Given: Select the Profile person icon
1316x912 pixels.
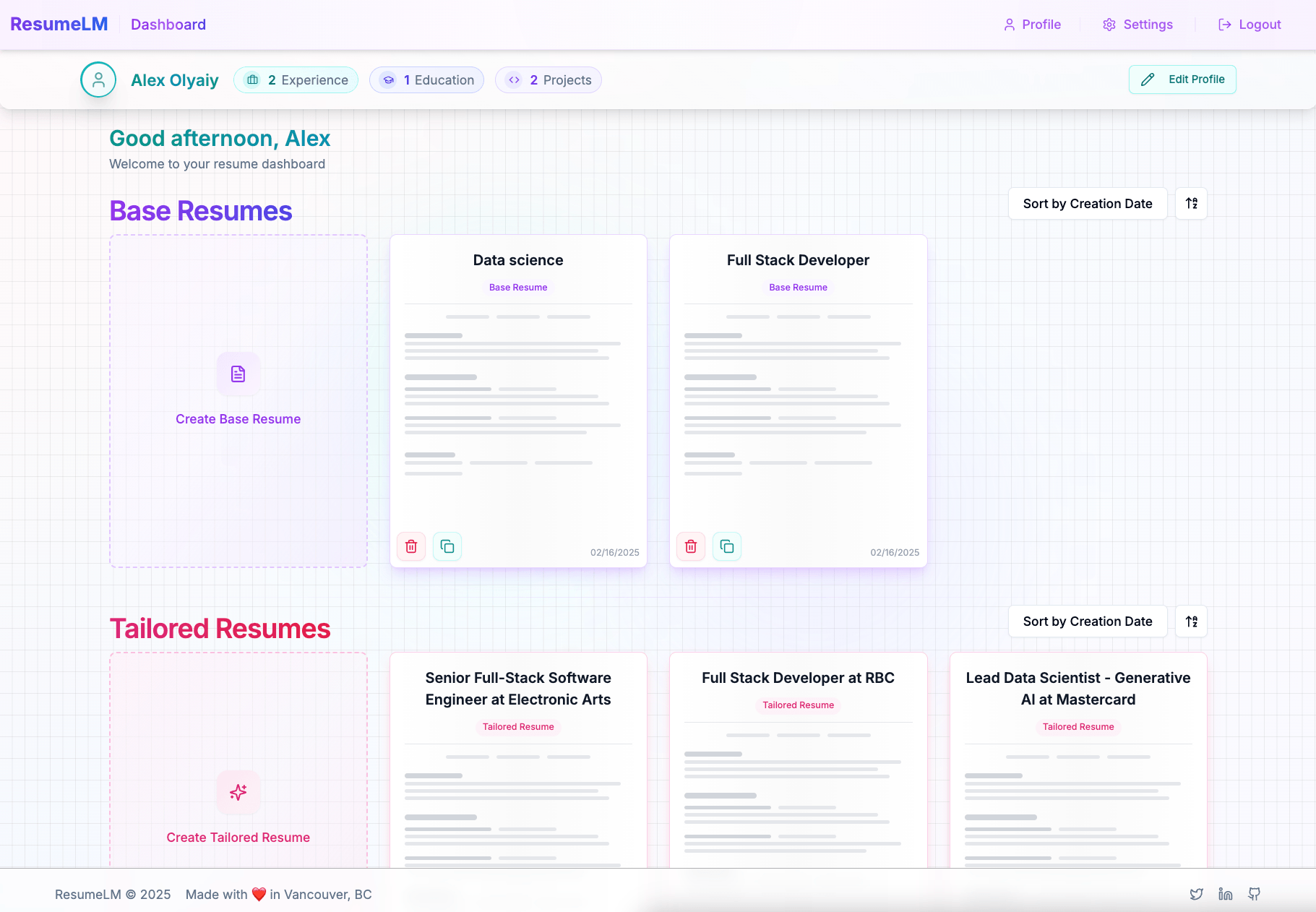Looking at the screenshot, I should (x=1010, y=24).
